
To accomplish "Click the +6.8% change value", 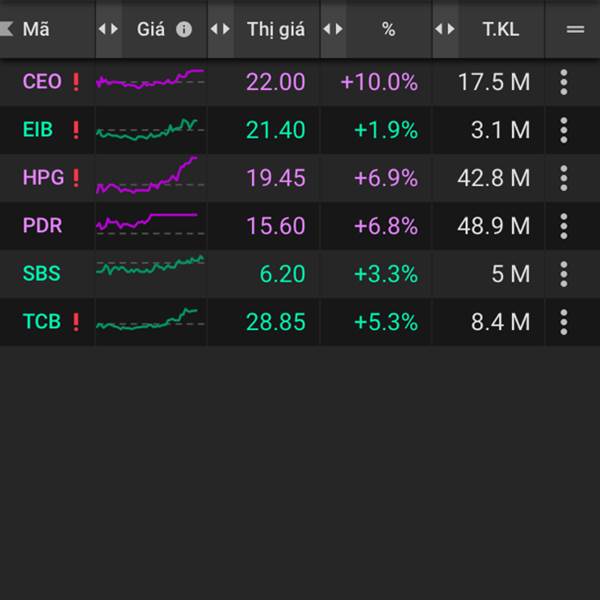I will pos(386,226).
